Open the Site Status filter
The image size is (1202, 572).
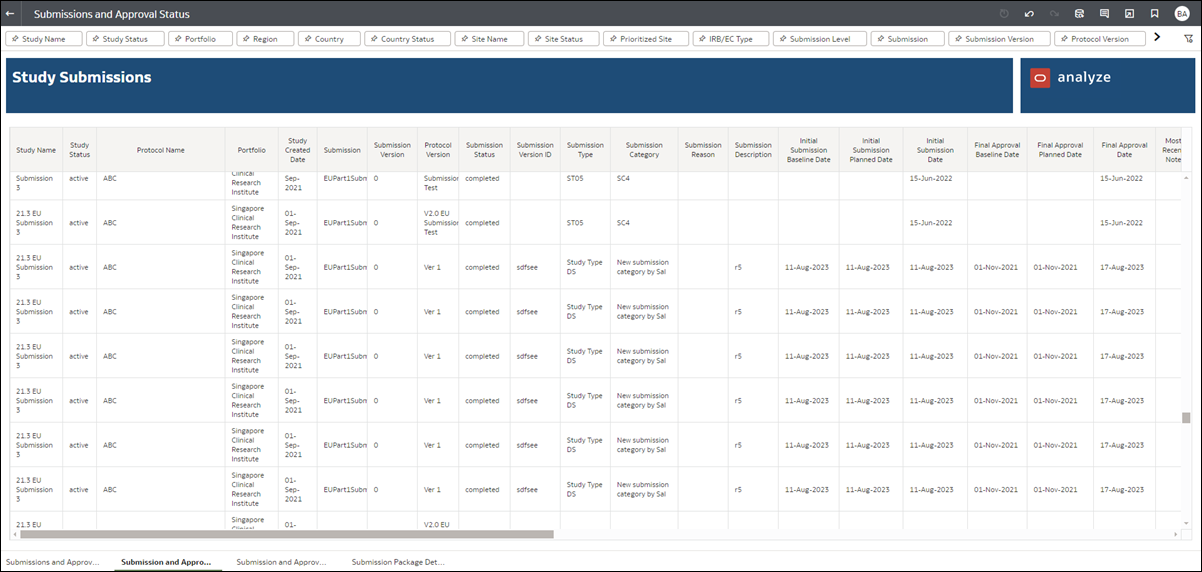tap(564, 39)
